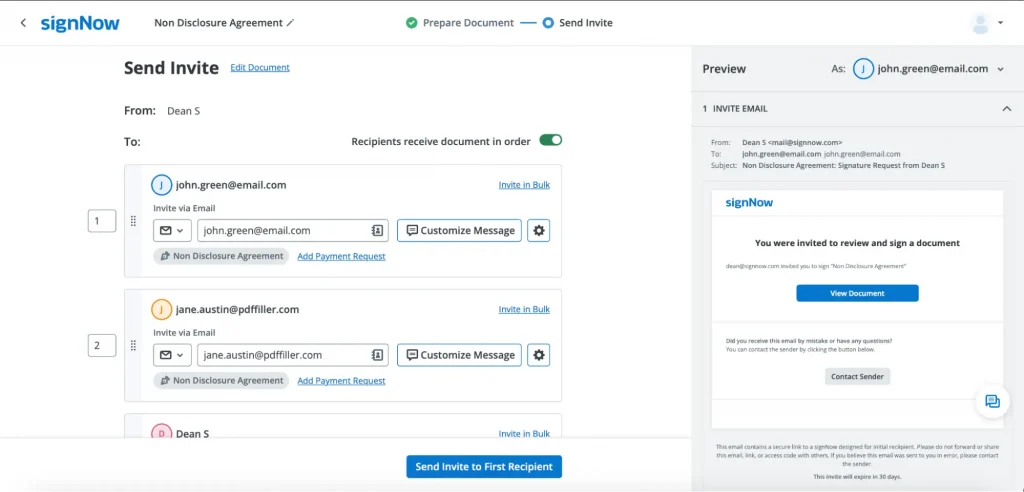The width and height of the screenshot is (1024, 492).
Task: Open delivery method dropdown for jane.austin
Action: [x=172, y=355]
